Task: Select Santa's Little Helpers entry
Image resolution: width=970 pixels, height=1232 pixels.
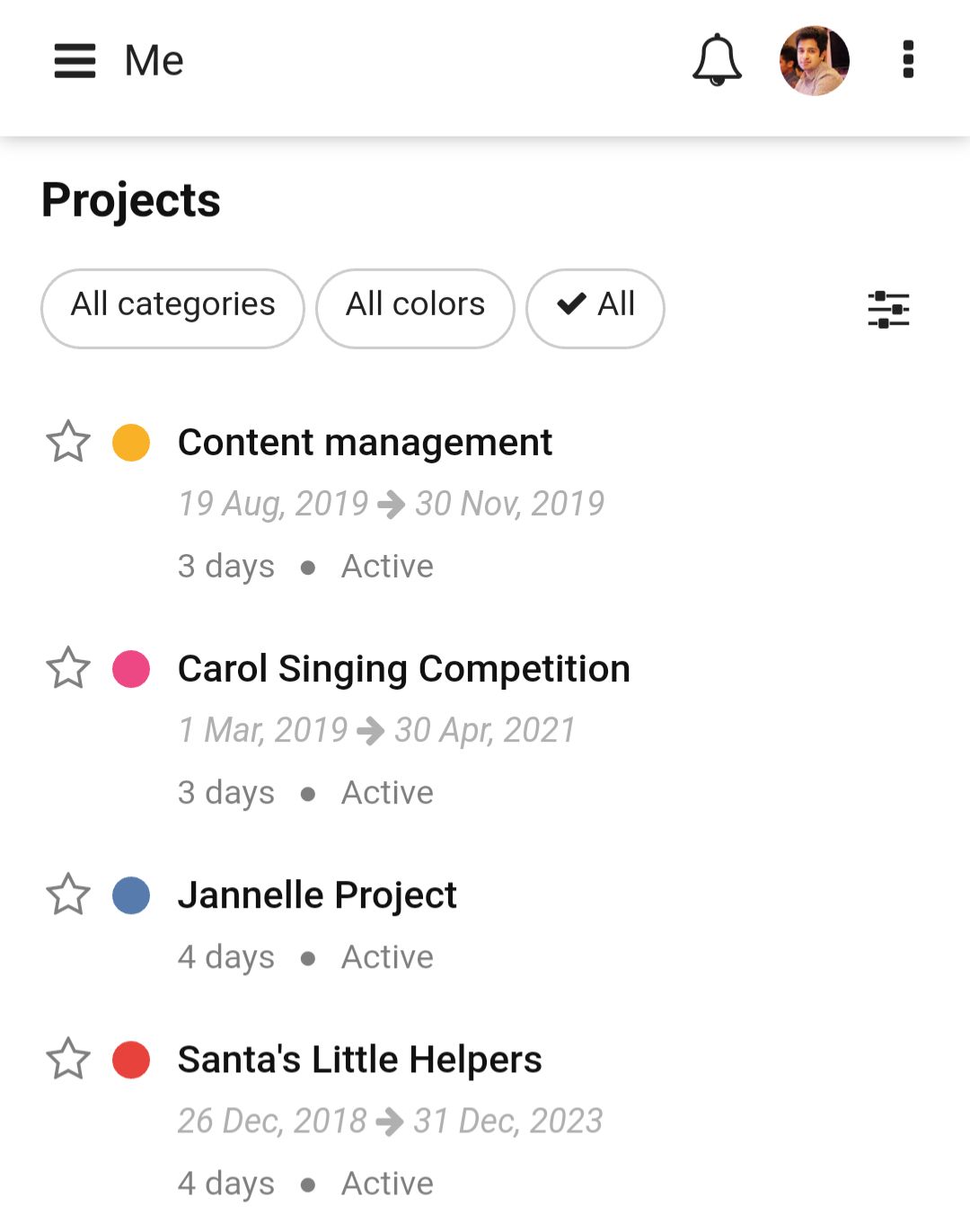Action: coord(359,1059)
